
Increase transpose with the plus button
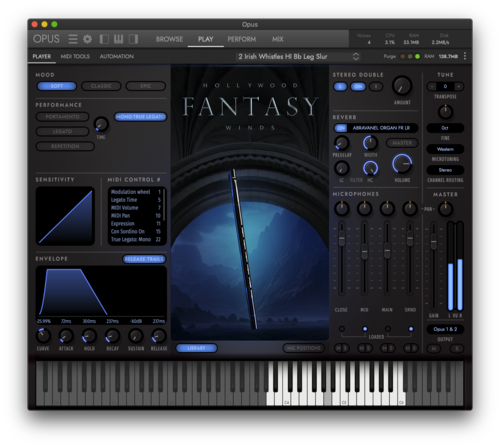[459, 86]
